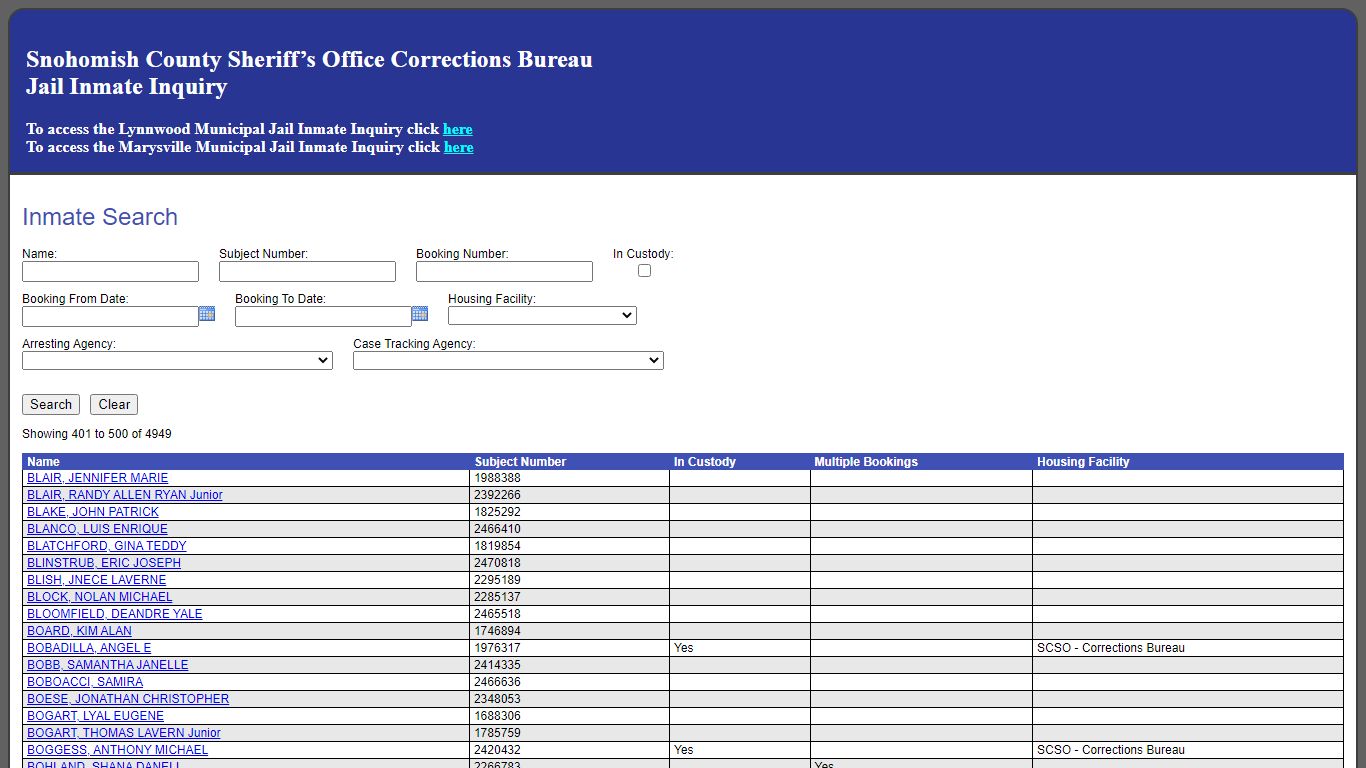1366x768 pixels.
Task: Select subject number 2348053 cell
Action: pyautogui.click(x=570, y=699)
